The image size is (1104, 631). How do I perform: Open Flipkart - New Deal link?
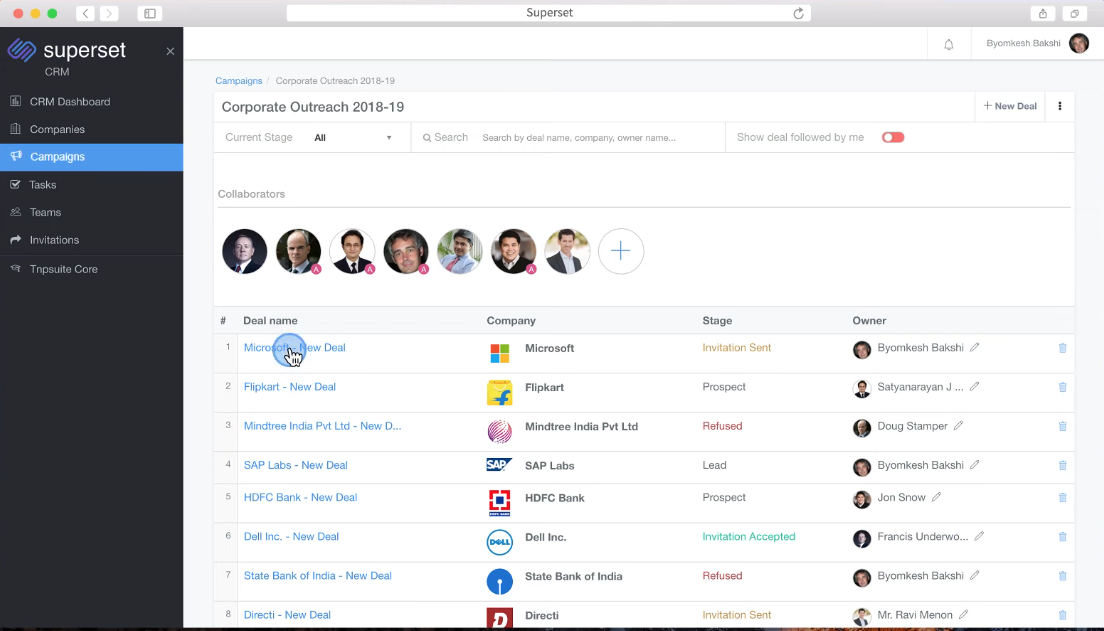[x=289, y=387]
